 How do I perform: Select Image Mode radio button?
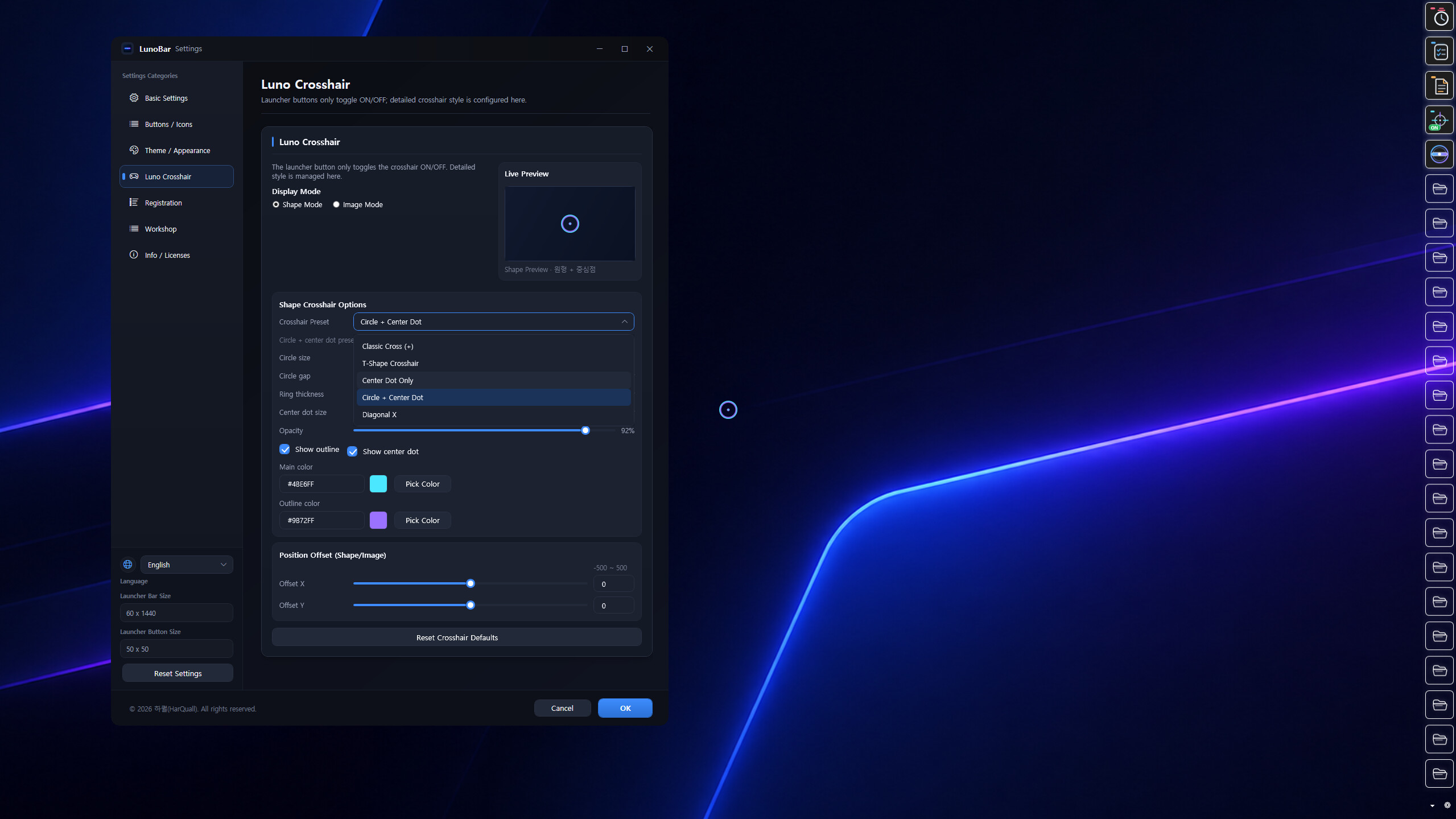pos(336,205)
